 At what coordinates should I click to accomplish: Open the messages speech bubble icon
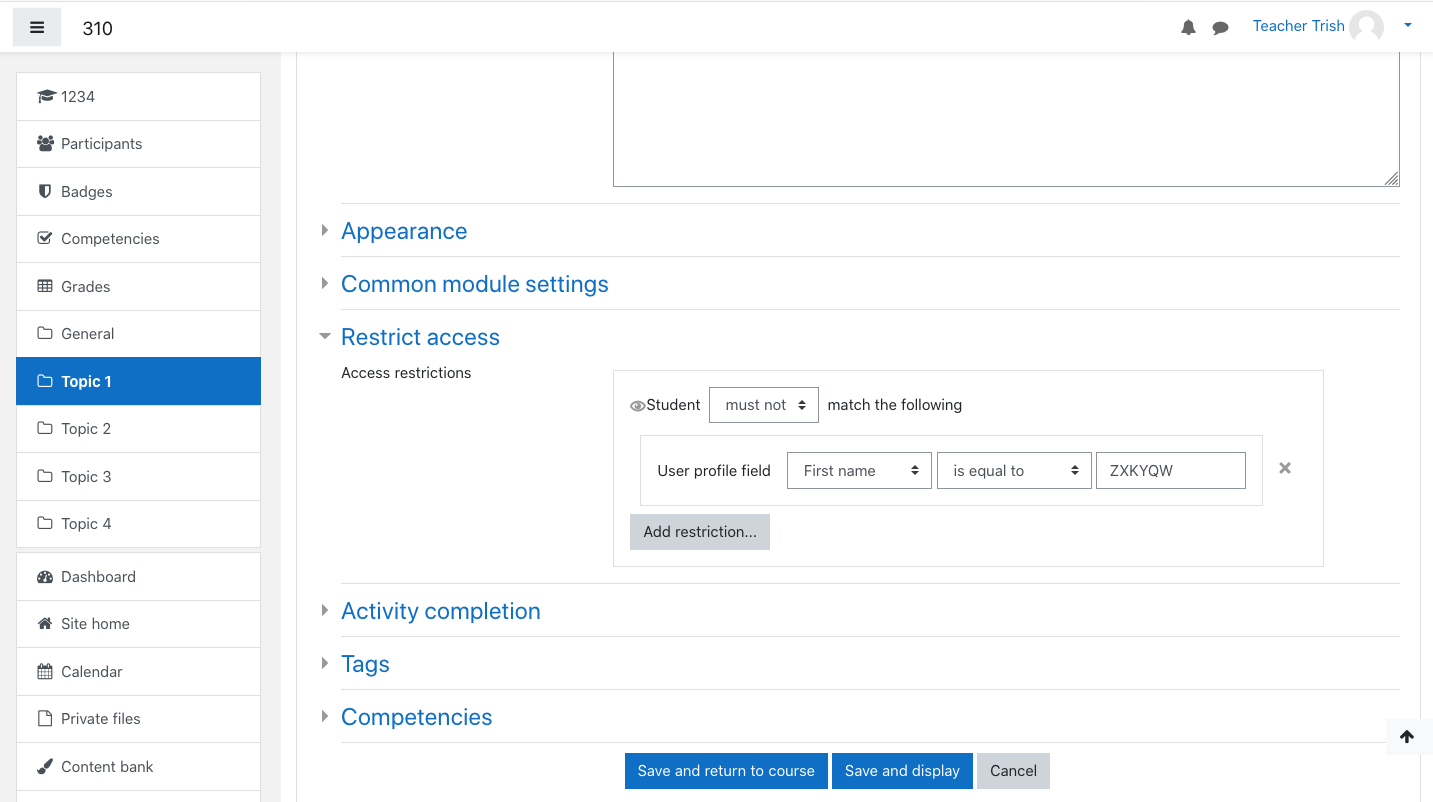point(1220,28)
